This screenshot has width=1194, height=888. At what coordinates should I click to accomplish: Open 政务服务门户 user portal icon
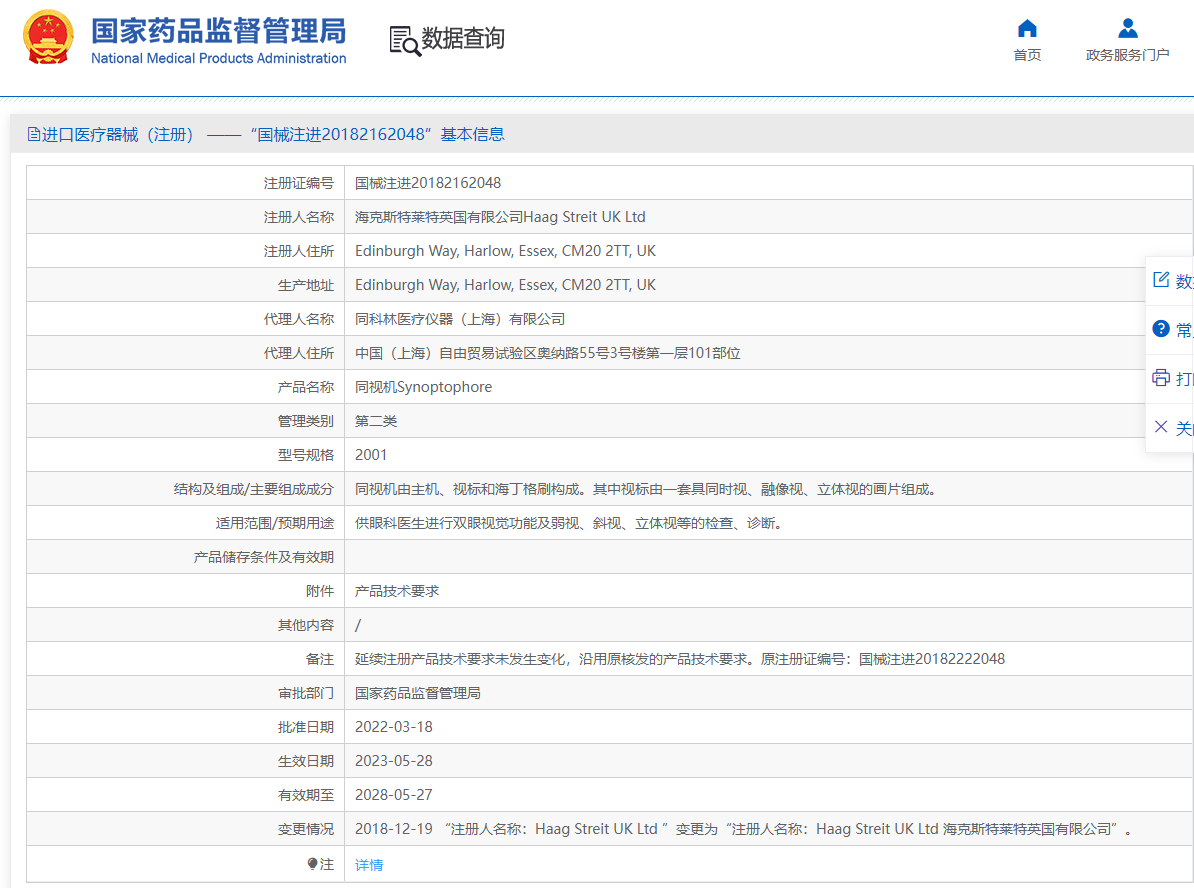point(1127,28)
